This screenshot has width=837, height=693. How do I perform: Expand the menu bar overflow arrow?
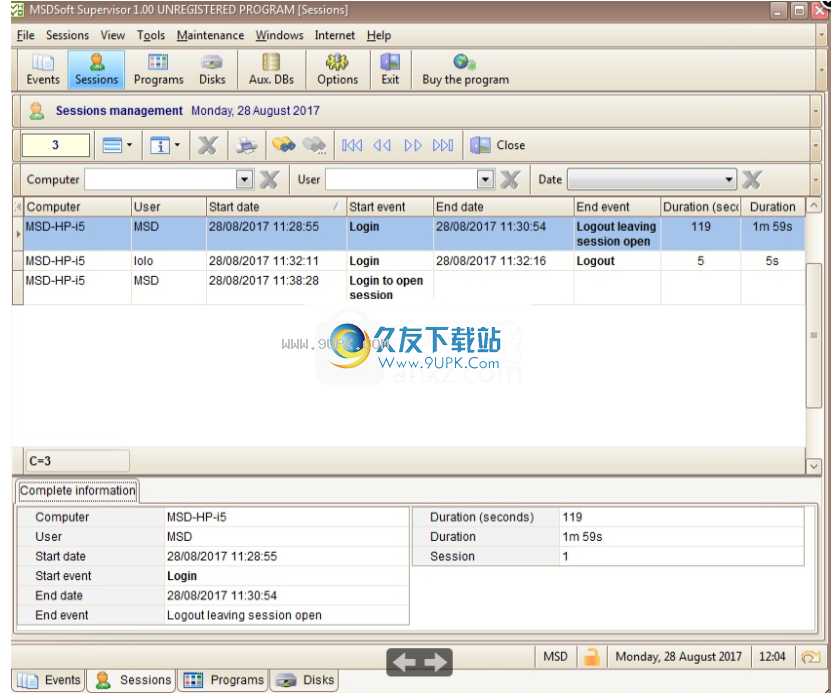[x=820, y=35]
